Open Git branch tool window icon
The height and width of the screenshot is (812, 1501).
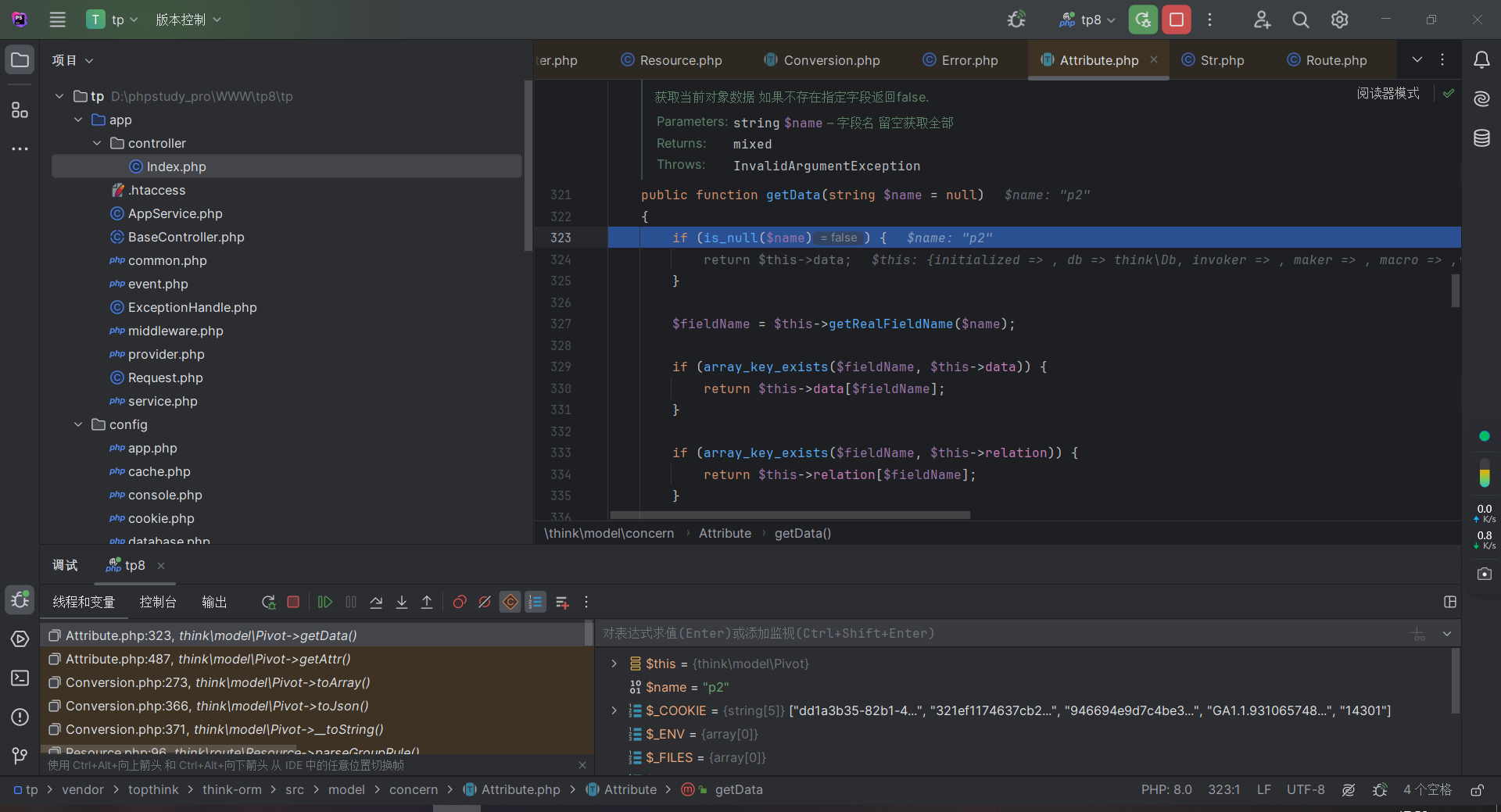(x=20, y=756)
